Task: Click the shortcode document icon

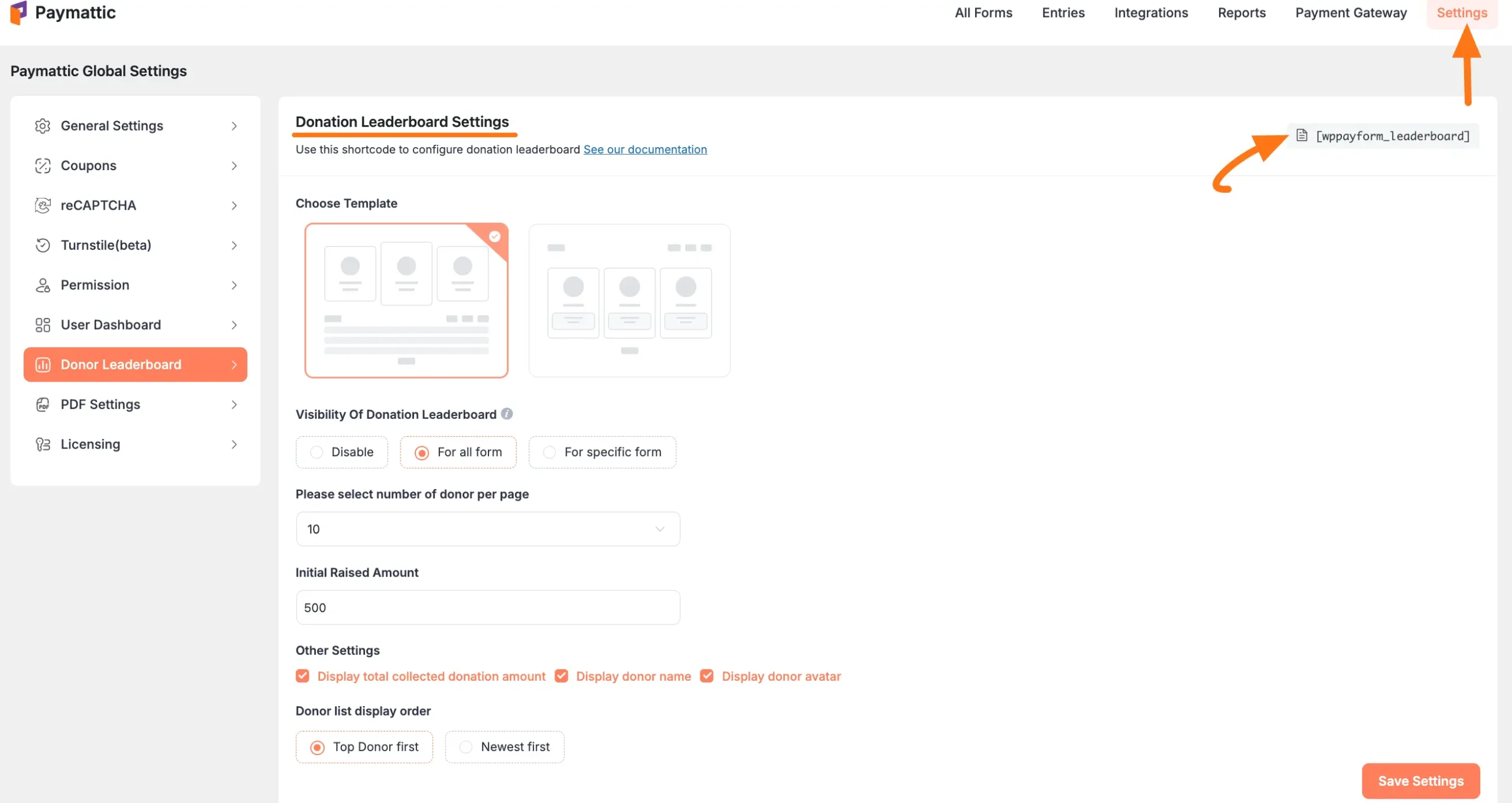Action: (1302, 136)
